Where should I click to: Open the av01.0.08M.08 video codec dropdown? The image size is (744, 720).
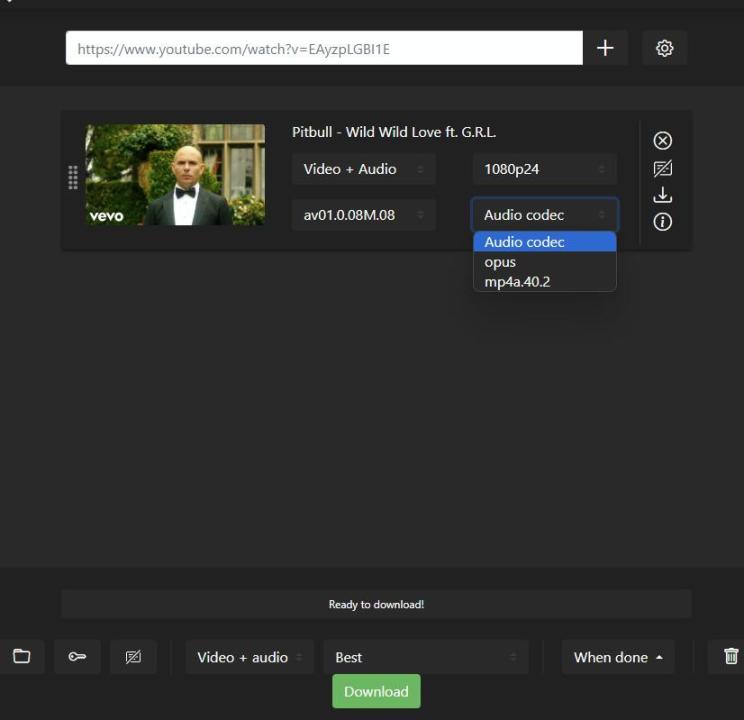click(x=363, y=215)
